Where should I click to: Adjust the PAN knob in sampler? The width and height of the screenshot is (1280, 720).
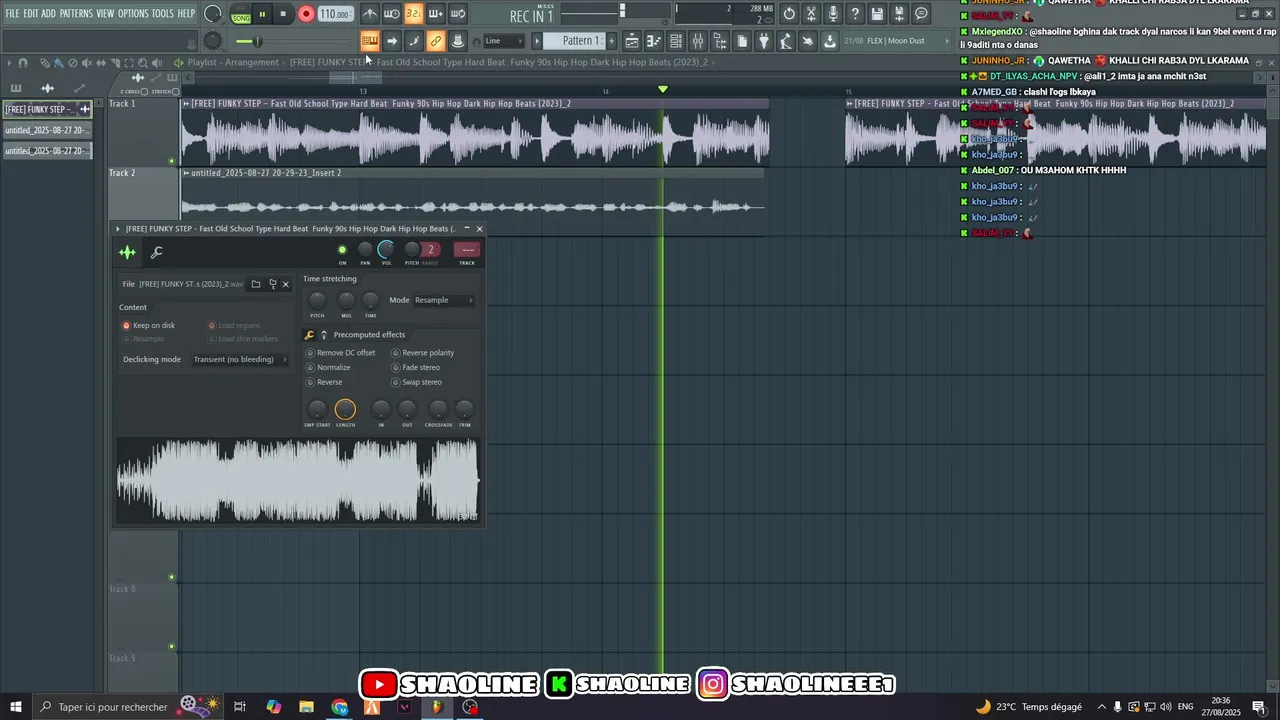pos(365,249)
